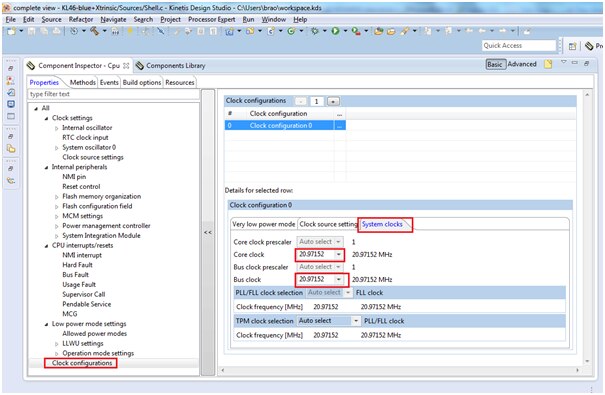Collapse the CPU interrupts/resets node
605x395 pixels.
pos(46,246)
